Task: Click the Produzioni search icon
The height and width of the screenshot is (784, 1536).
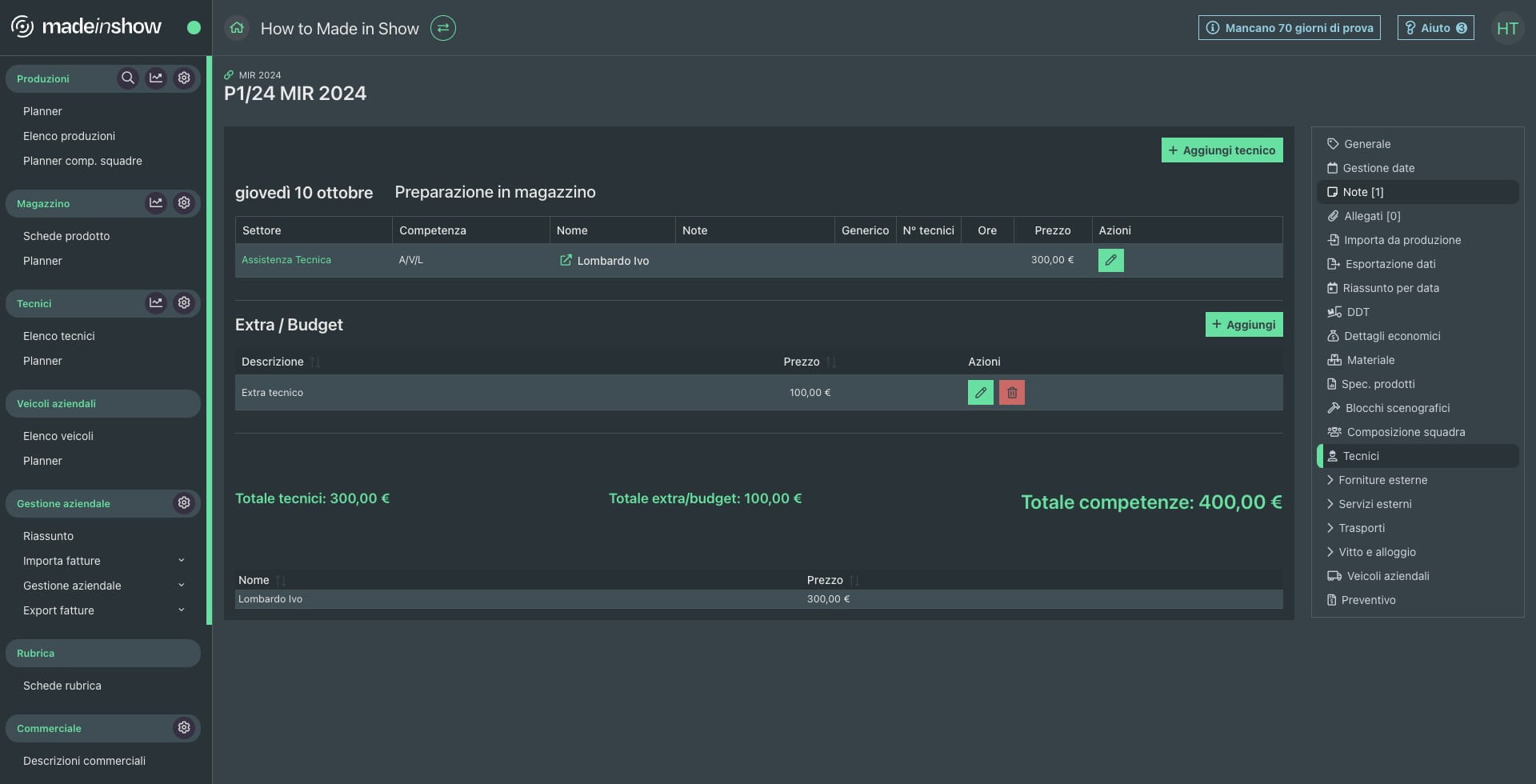Action: 127,78
